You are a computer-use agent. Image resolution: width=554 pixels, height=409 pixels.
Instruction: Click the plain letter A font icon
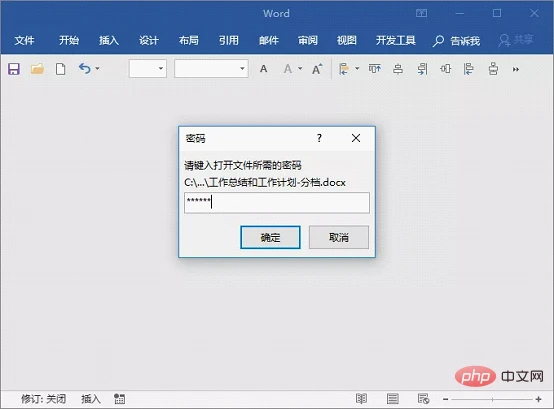click(264, 69)
